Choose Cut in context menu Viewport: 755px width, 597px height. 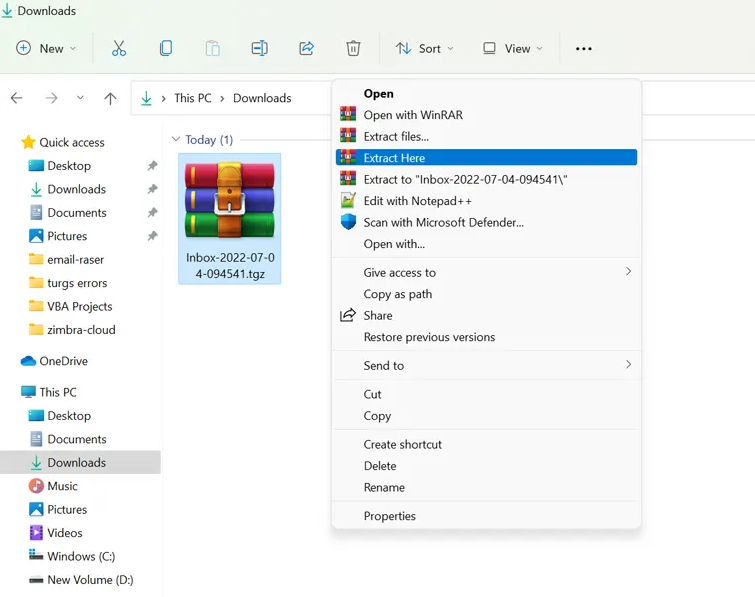pyautogui.click(x=486, y=394)
